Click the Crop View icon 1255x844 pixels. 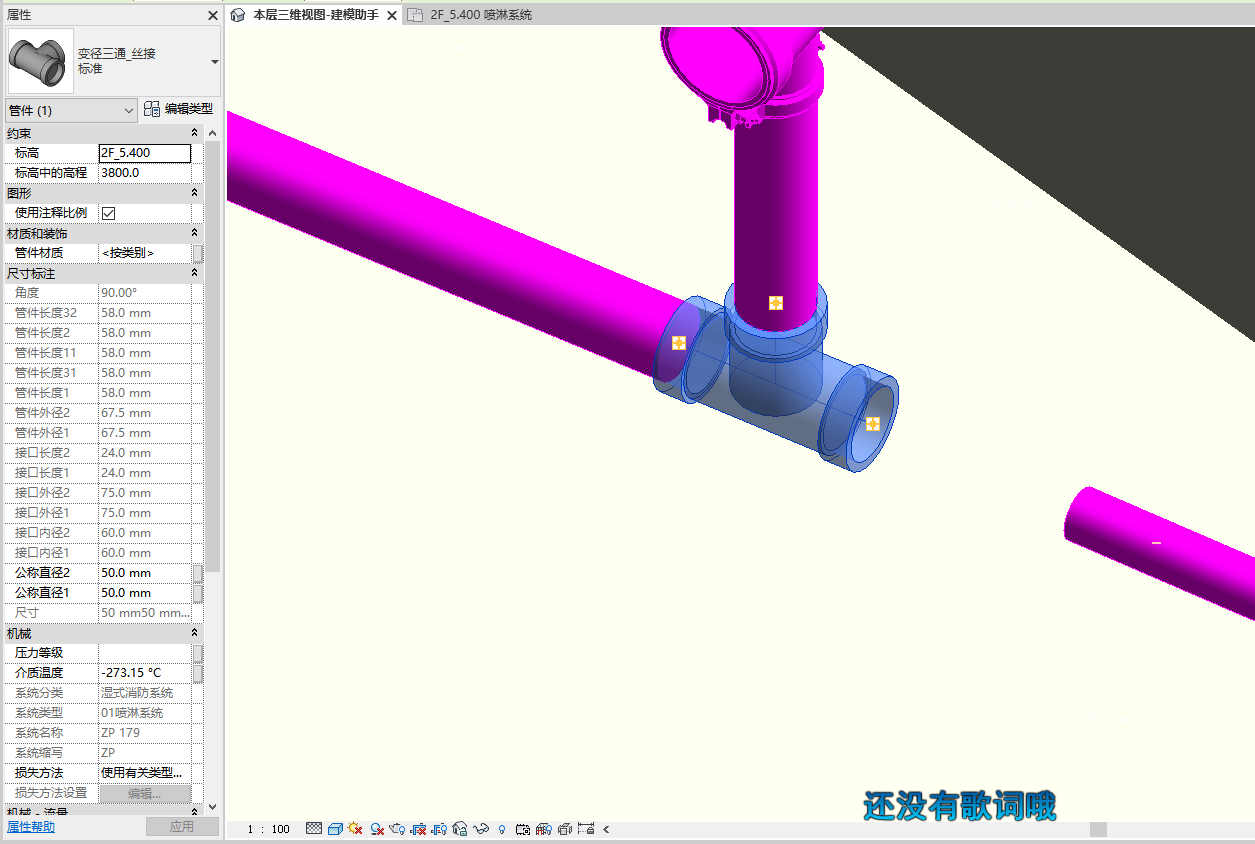[419, 829]
